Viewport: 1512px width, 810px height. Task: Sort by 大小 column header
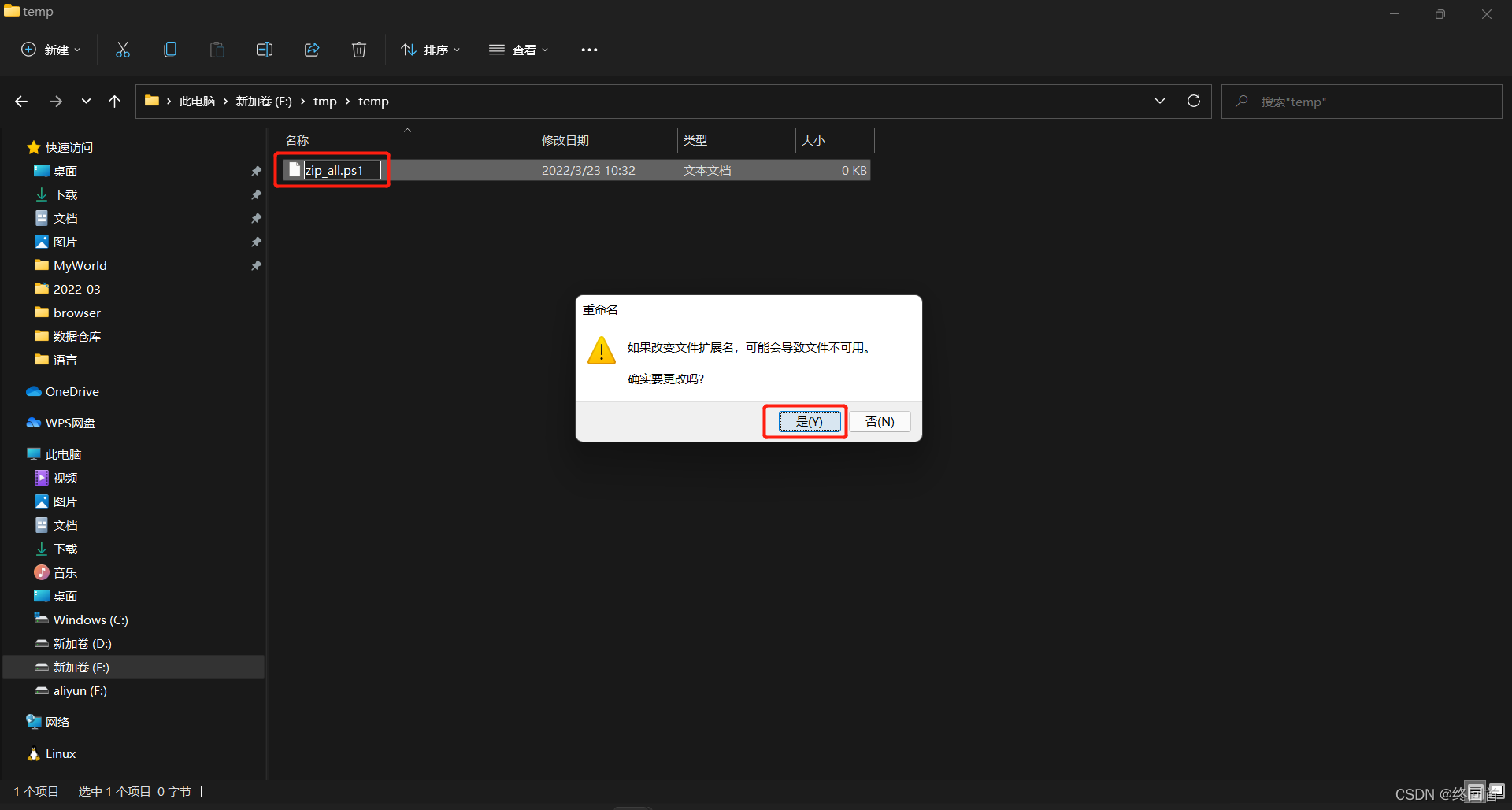pyautogui.click(x=813, y=141)
